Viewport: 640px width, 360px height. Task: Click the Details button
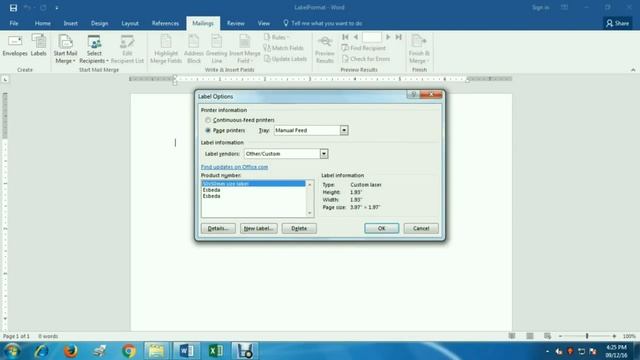click(218, 229)
